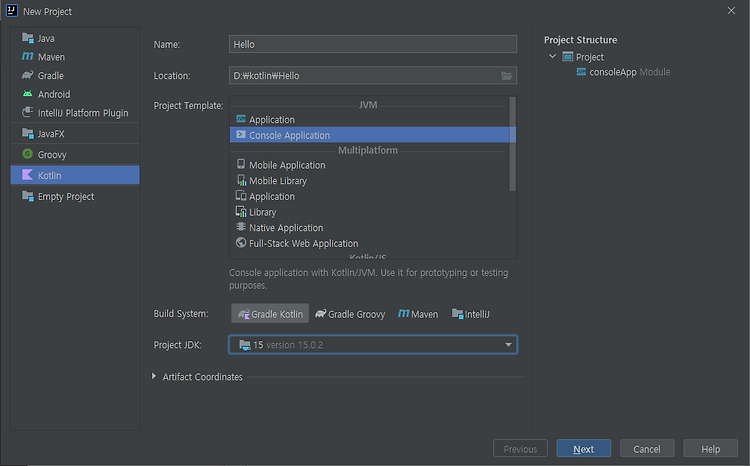Expand Artifact Coordinates section
750x466 pixels.
[154, 377]
